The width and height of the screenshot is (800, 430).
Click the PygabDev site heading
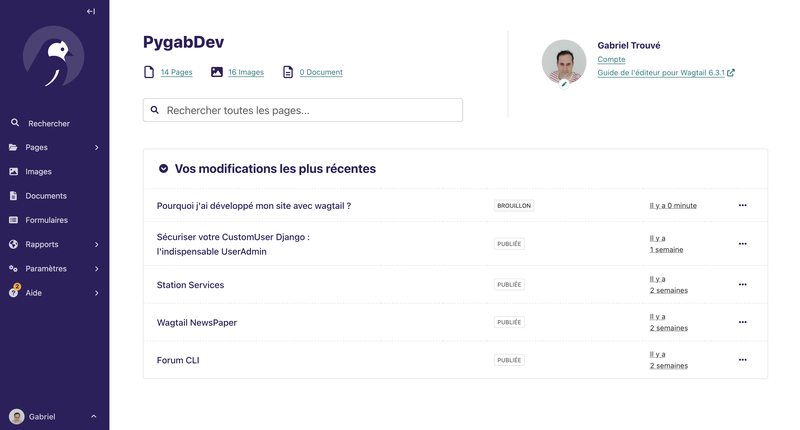point(183,42)
